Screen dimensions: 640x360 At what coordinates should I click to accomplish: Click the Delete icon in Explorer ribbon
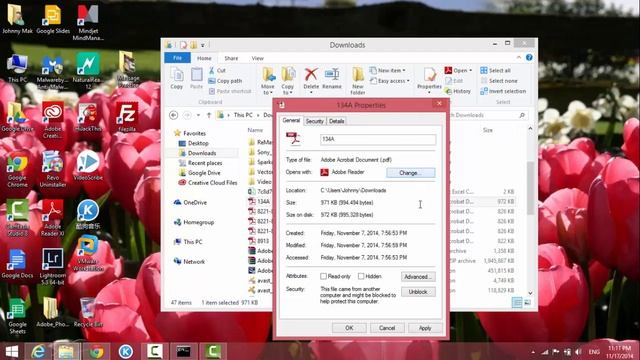311,80
